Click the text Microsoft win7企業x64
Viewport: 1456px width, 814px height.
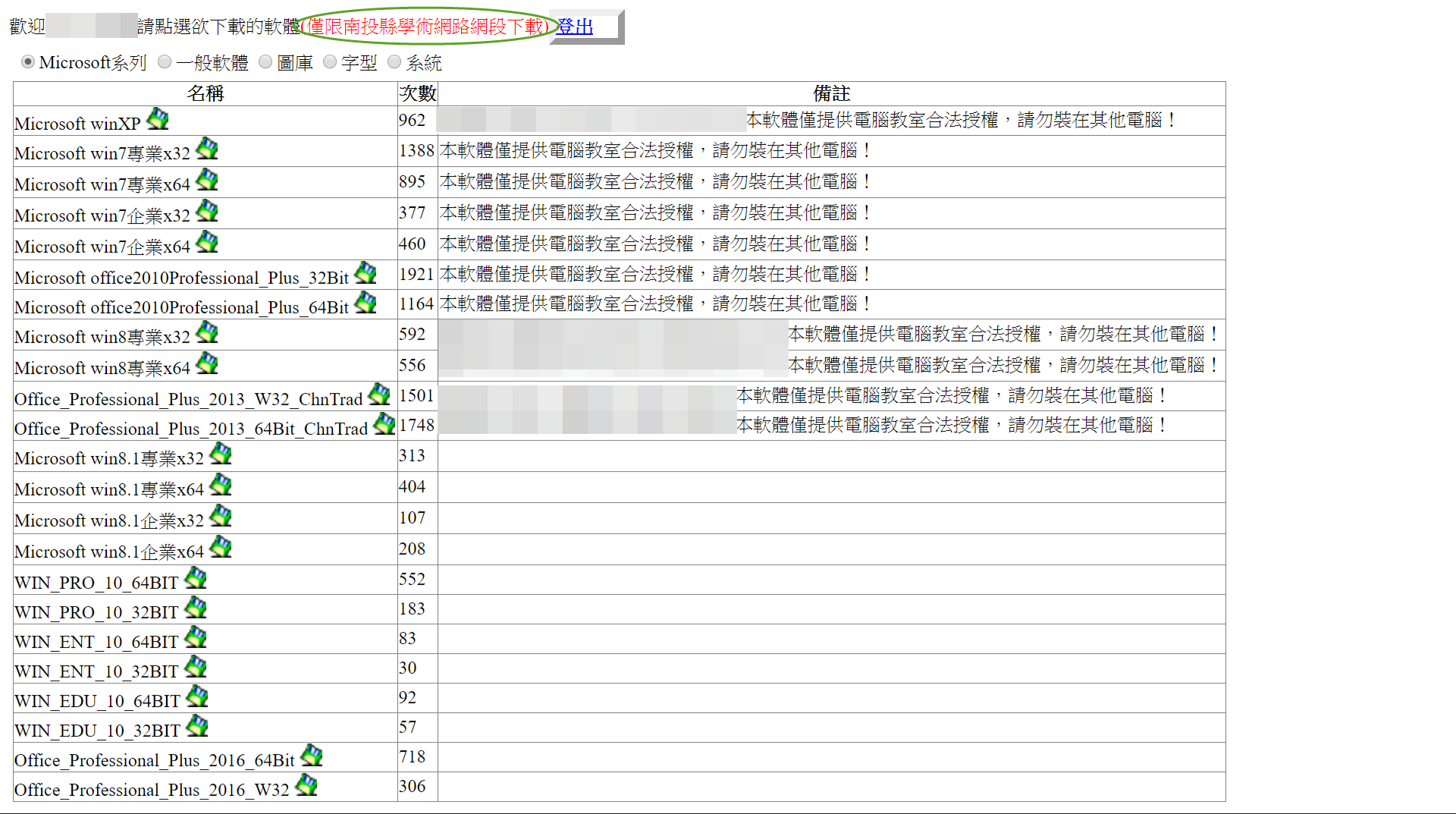point(102,247)
